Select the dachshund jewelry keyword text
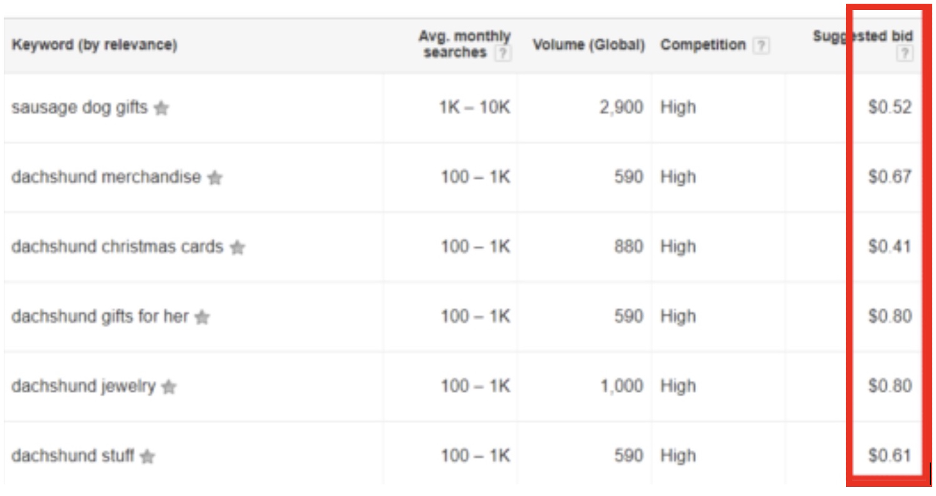Image resolution: width=936 pixels, height=496 pixels. [x=83, y=386]
